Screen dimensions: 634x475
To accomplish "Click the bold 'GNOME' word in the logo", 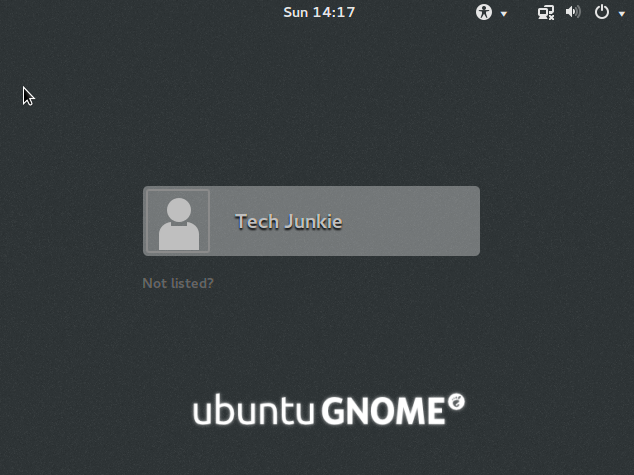I will [x=383, y=411].
